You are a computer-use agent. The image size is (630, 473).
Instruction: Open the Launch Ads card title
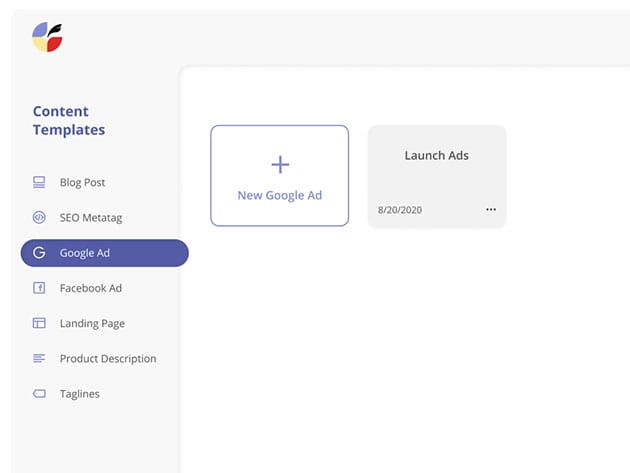(436, 156)
